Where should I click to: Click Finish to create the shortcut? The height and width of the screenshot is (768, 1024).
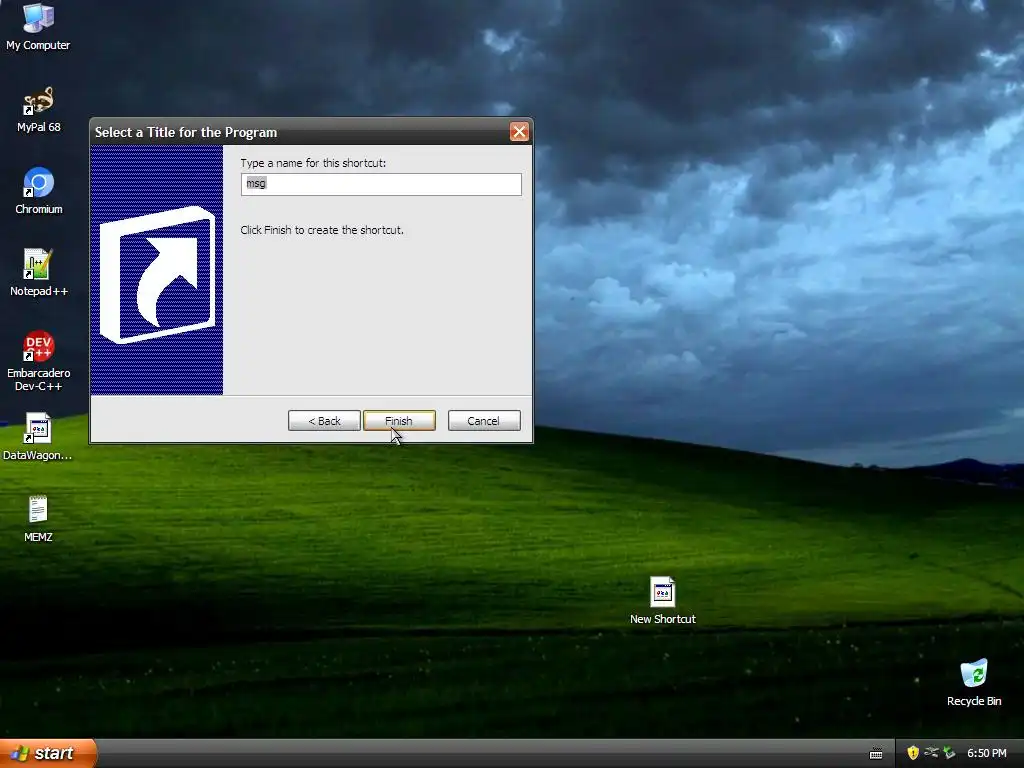399,421
